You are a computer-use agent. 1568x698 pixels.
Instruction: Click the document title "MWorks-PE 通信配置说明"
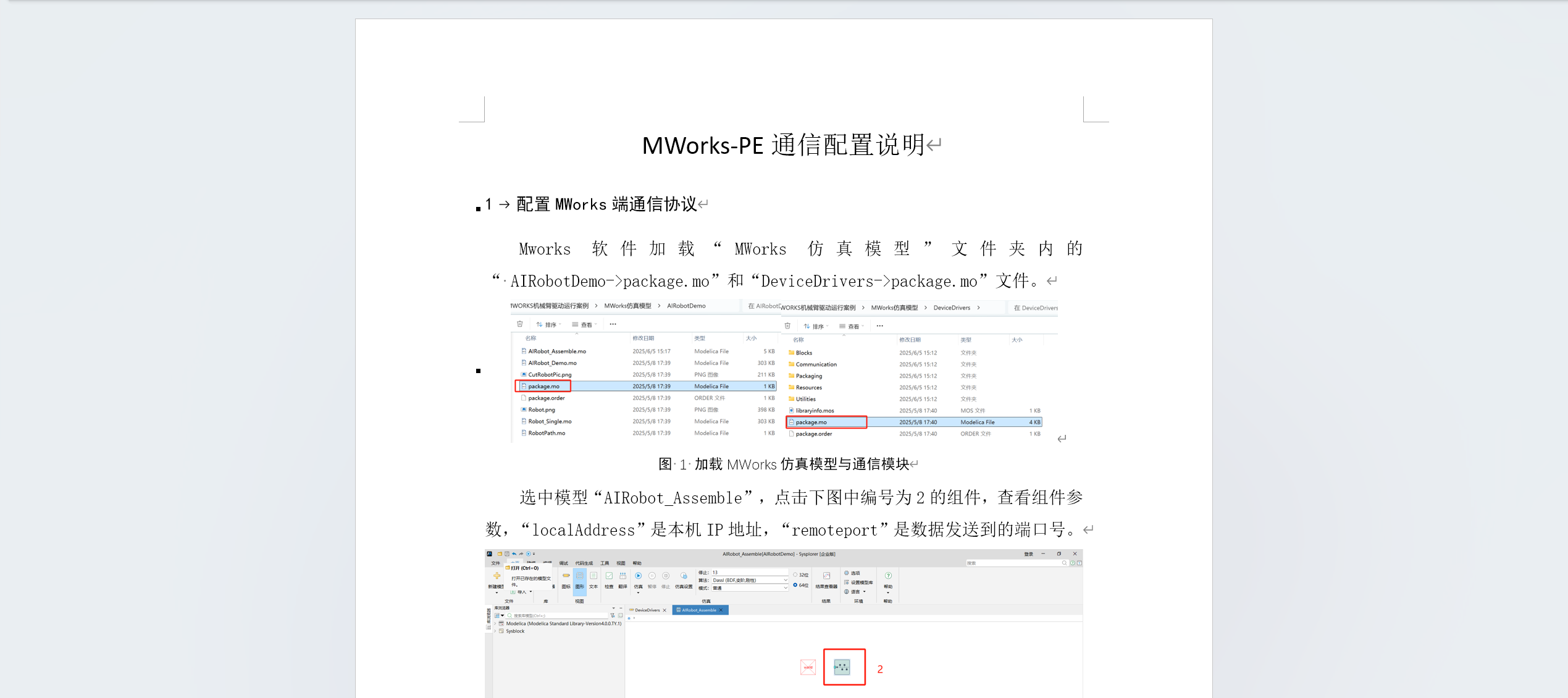[783, 146]
